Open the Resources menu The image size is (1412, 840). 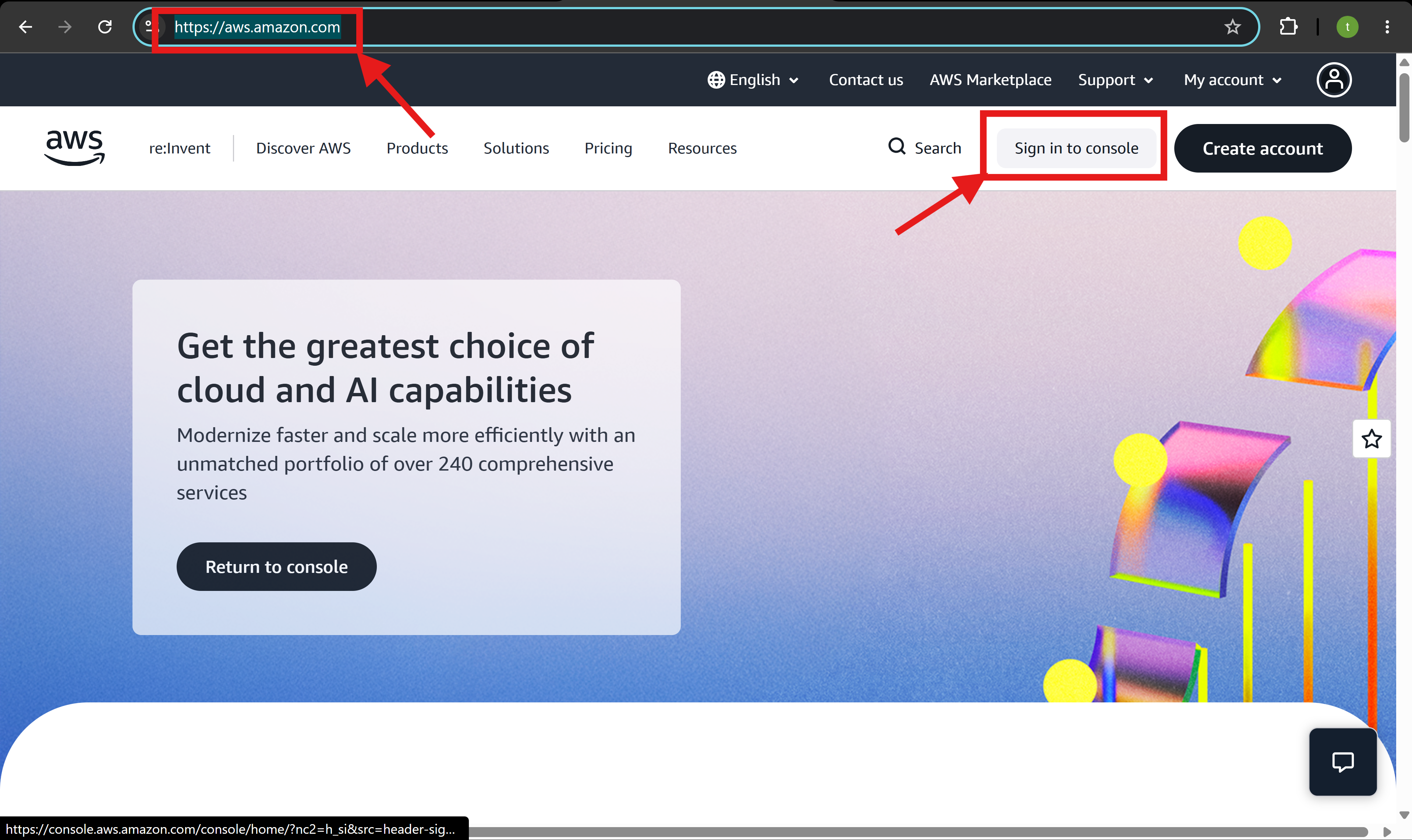(x=702, y=148)
